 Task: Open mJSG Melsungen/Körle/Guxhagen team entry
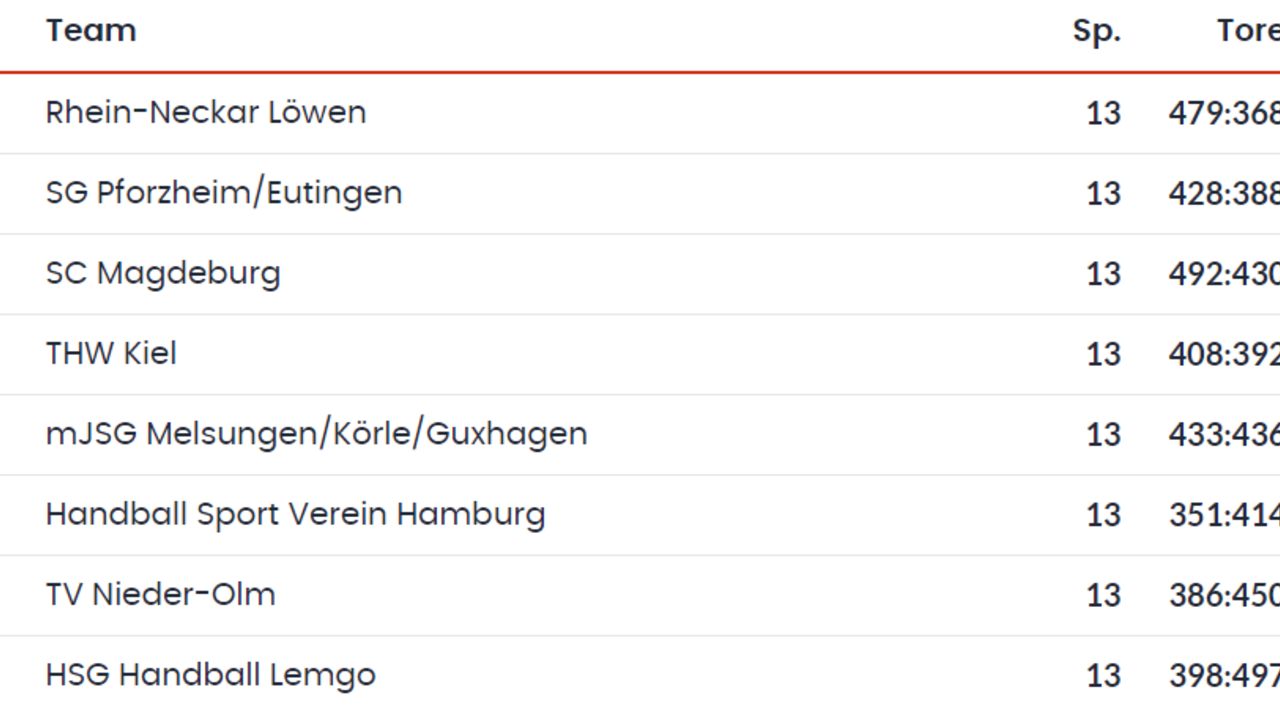point(317,434)
